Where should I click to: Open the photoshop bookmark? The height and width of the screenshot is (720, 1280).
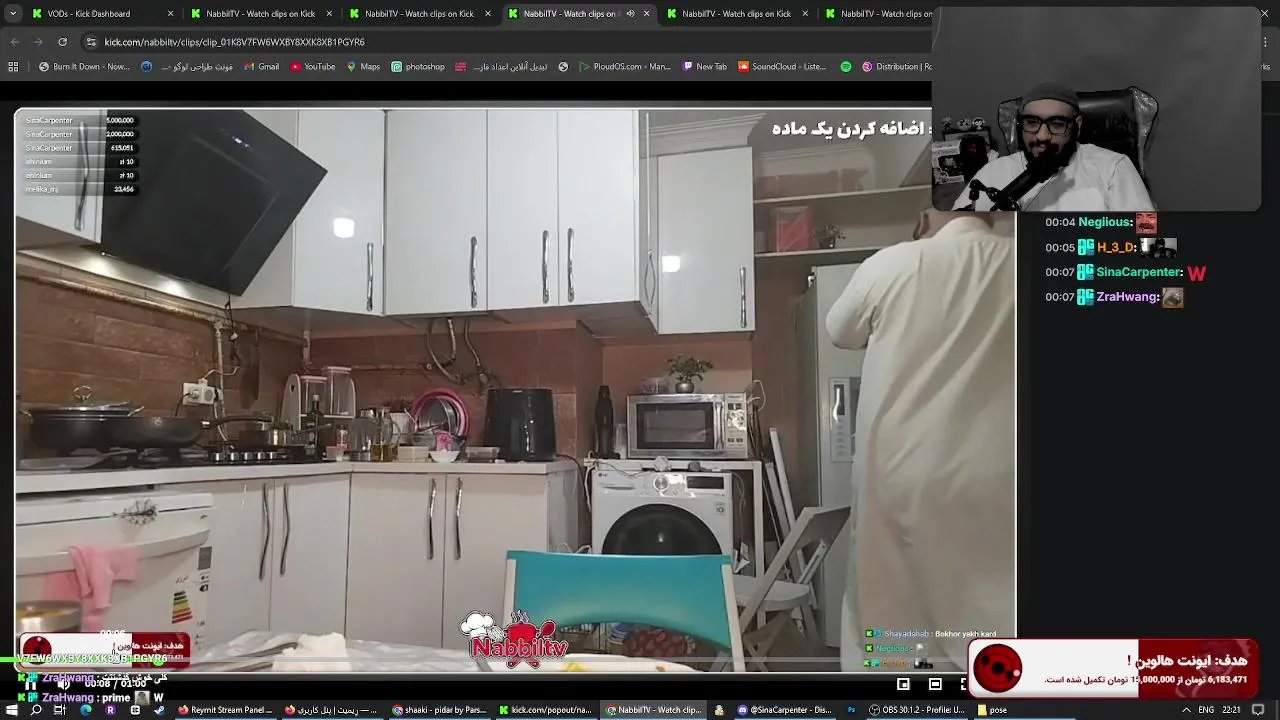point(418,67)
